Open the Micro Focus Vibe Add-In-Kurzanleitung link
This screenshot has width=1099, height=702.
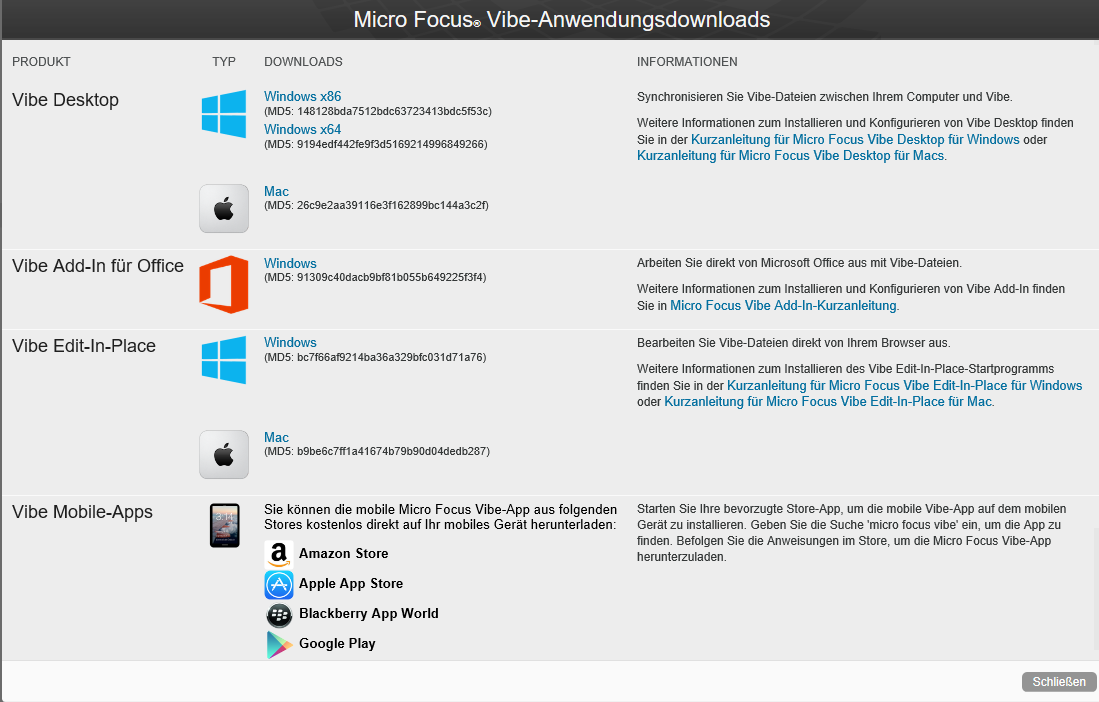click(x=784, y=306)
